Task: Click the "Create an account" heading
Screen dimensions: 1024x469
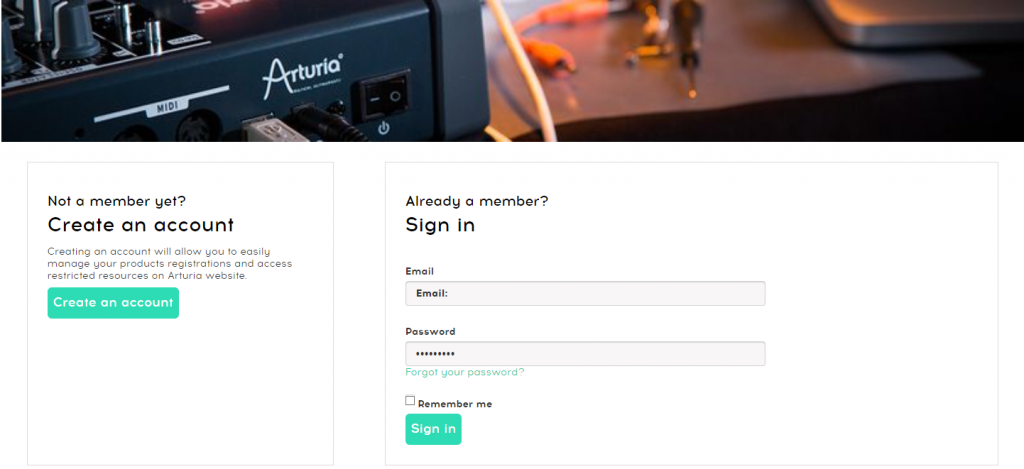Action: coord(141,225)
